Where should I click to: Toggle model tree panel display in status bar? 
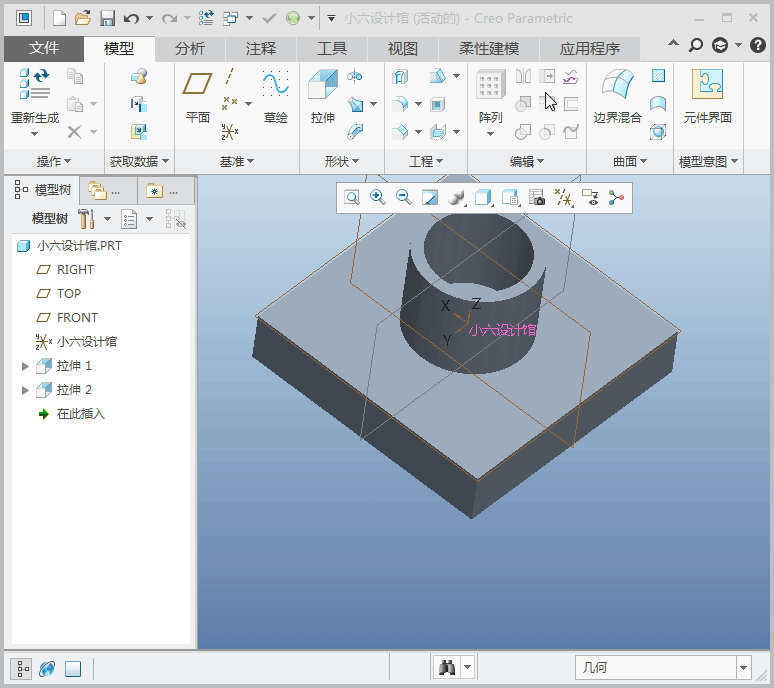click(x=22, y=668)
